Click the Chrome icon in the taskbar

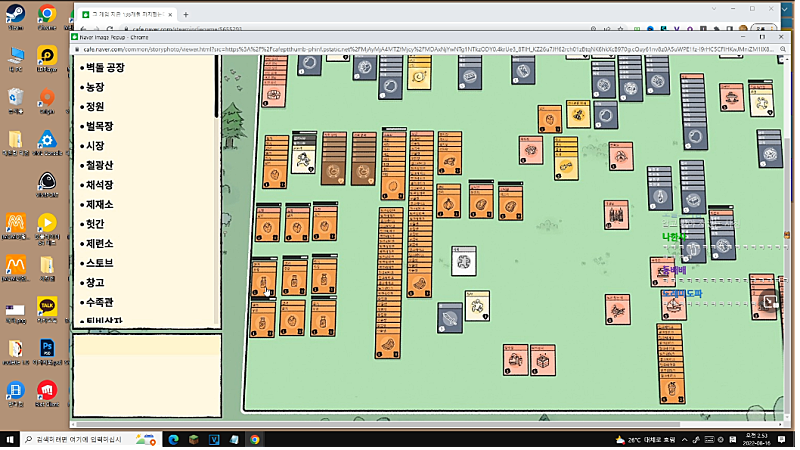[254, 439]
